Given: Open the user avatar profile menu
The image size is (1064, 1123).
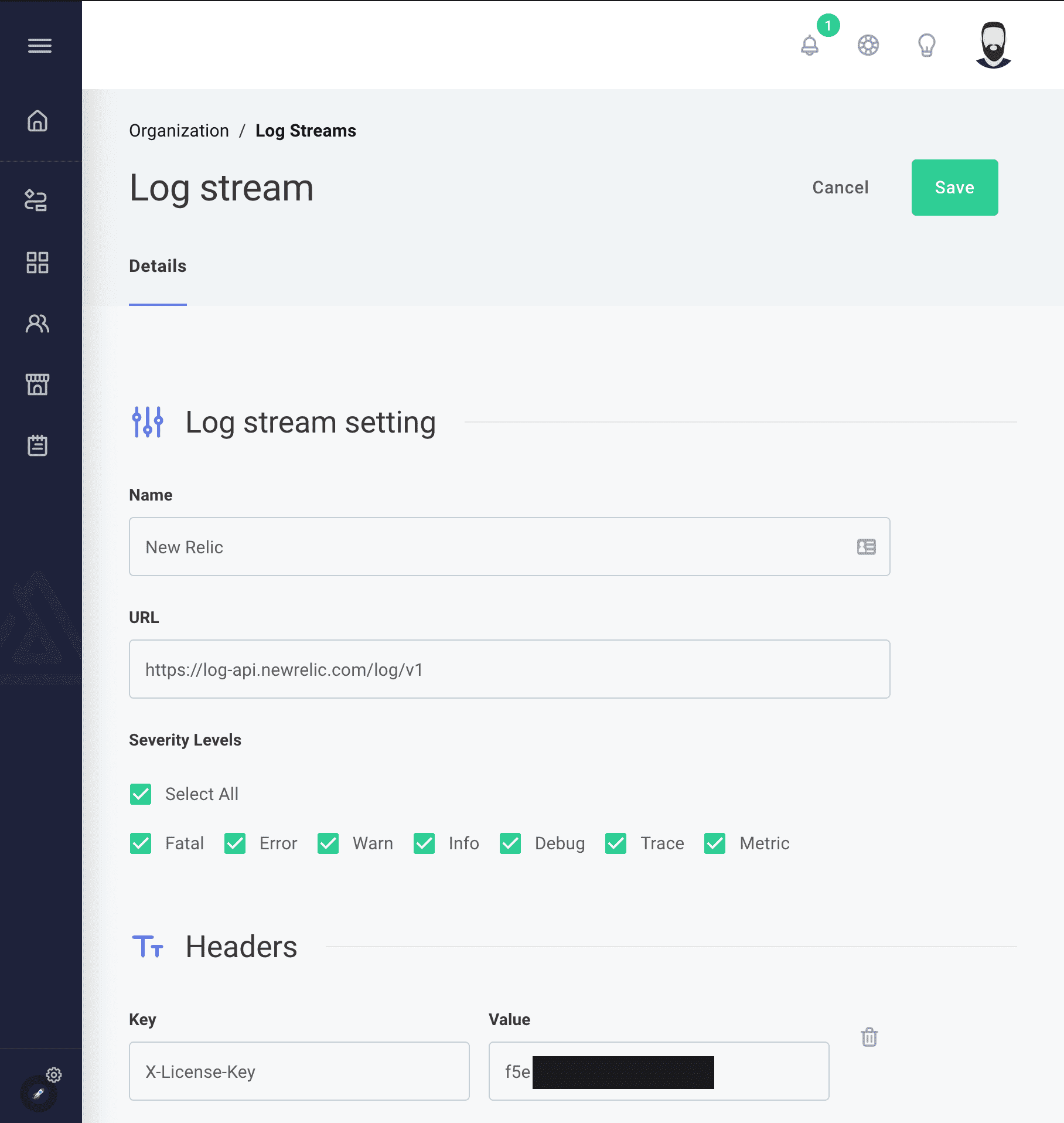Looking at the screenshot, I should click(x=993, y=45).
